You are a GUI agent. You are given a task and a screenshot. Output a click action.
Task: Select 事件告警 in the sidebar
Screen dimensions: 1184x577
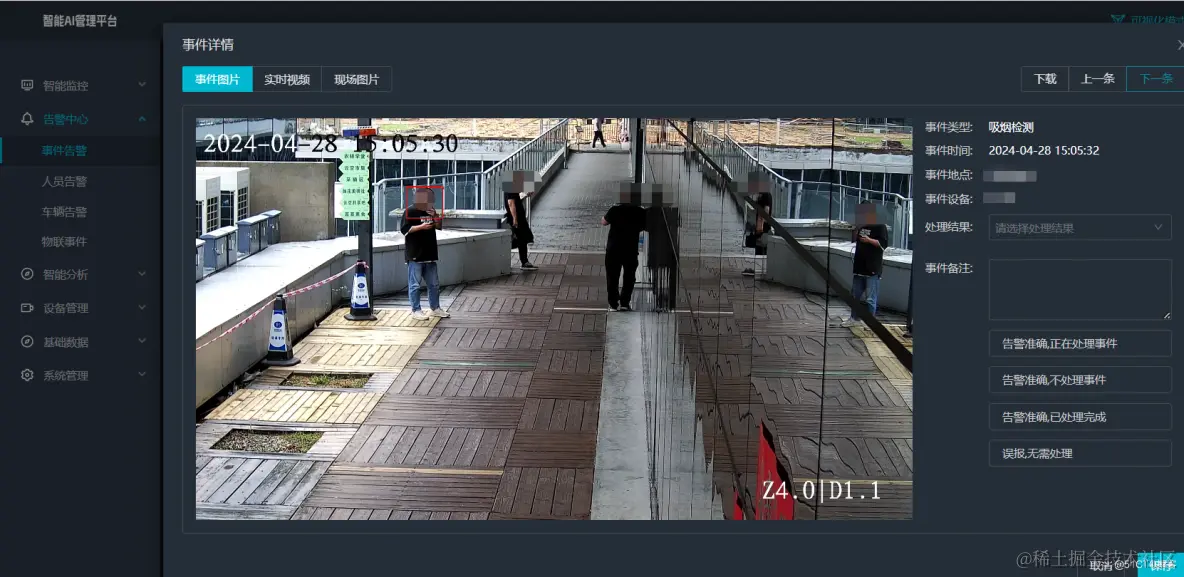(64, 150)
